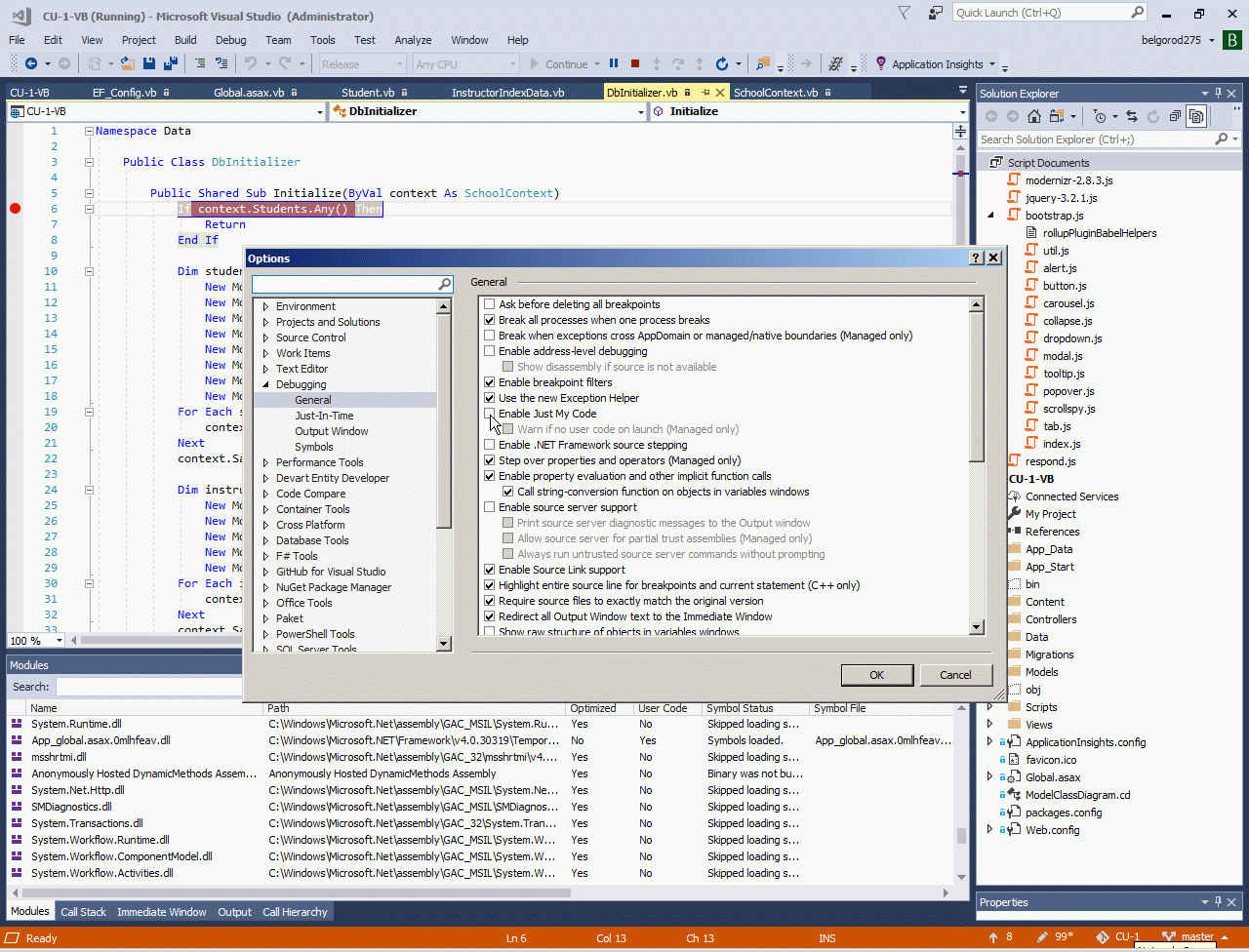Click Collapse All icon in Solution Explorer

tap(1176, 116)
